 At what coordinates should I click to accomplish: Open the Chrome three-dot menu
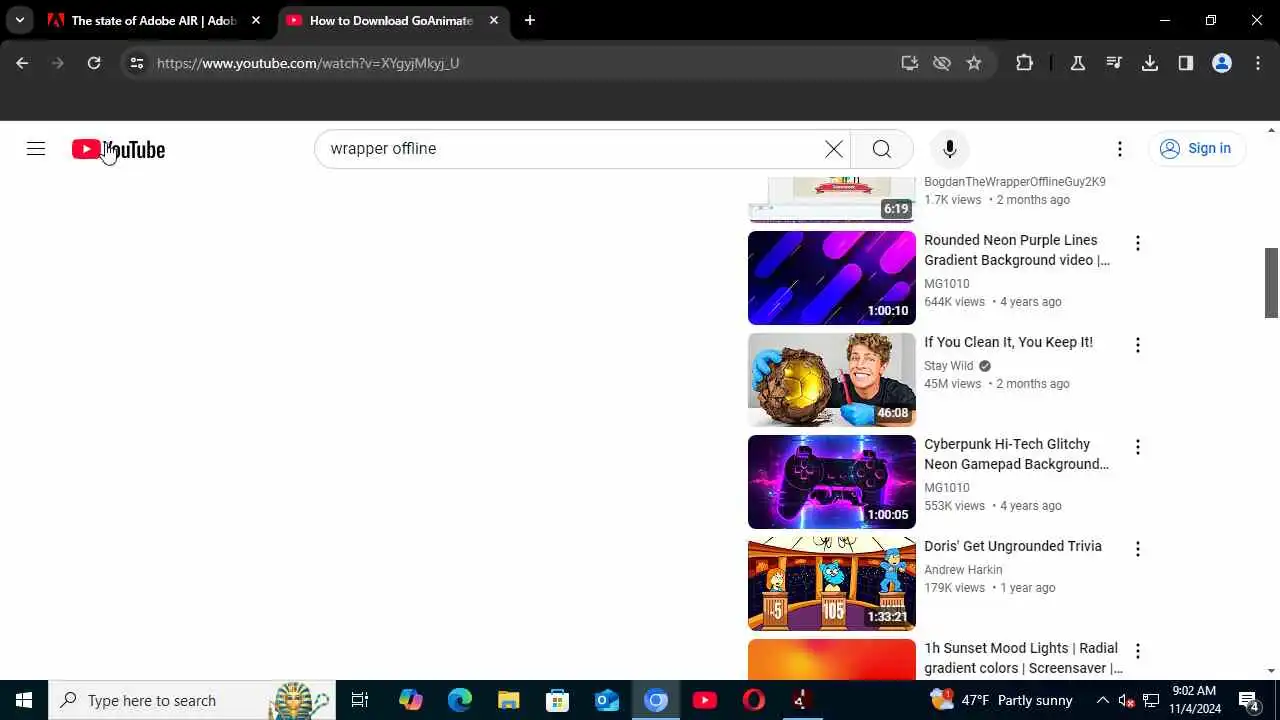click(x=1258, y=63)
